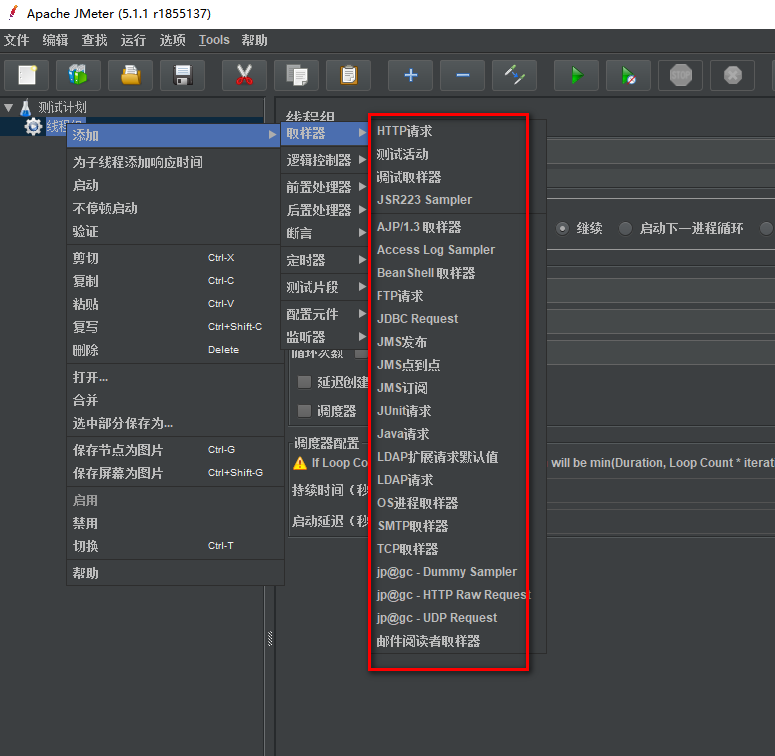Choose 禁用 in context menu
This screenshot has width=775, height=756.
(x=173, y=523)
